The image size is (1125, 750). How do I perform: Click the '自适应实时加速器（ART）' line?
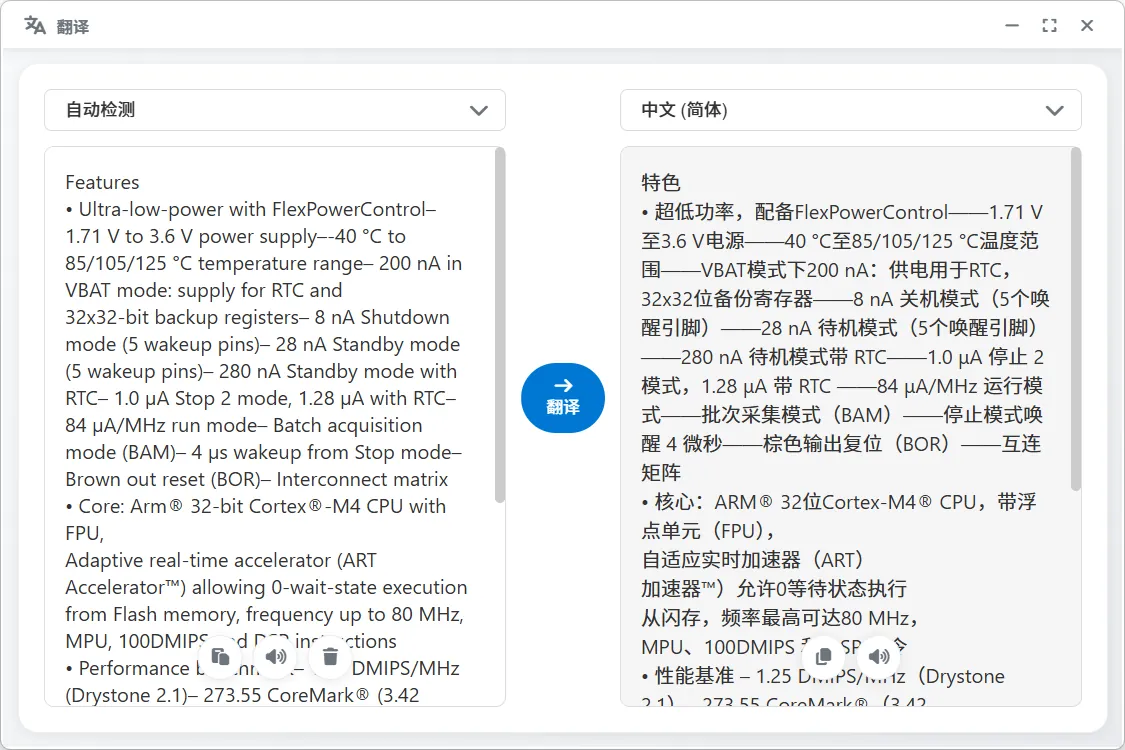753,560
